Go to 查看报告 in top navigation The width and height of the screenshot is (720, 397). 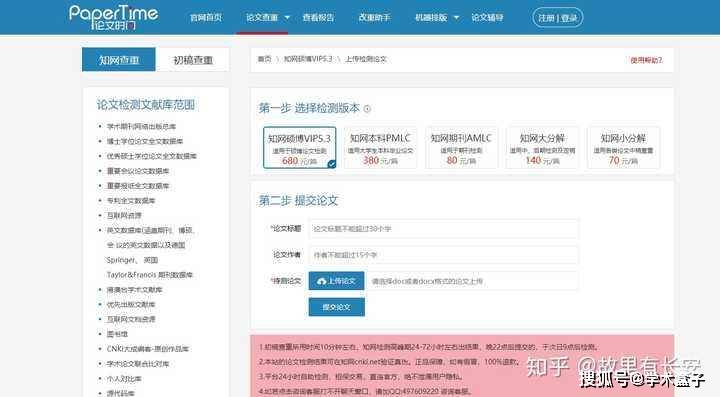(318, 17)
